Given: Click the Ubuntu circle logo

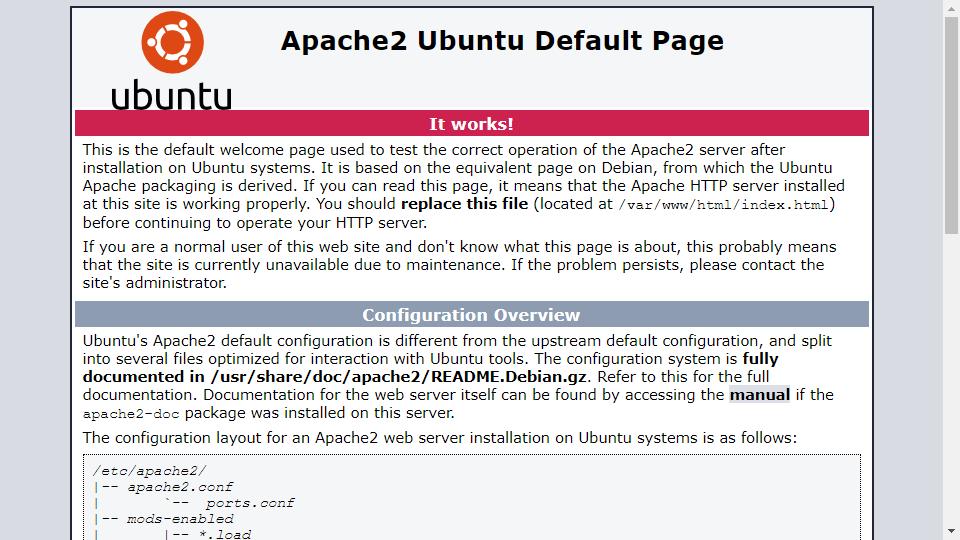Looking at the screenshot, I should [x=172, y=42].
